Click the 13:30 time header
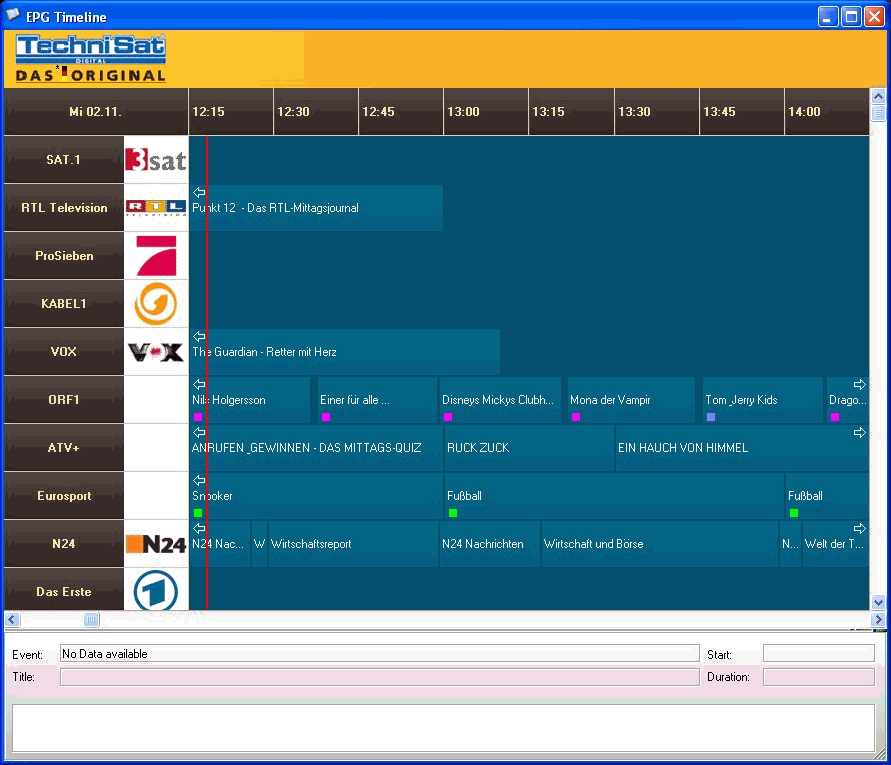This screenshot has height=765, width=891. [656, 112]
